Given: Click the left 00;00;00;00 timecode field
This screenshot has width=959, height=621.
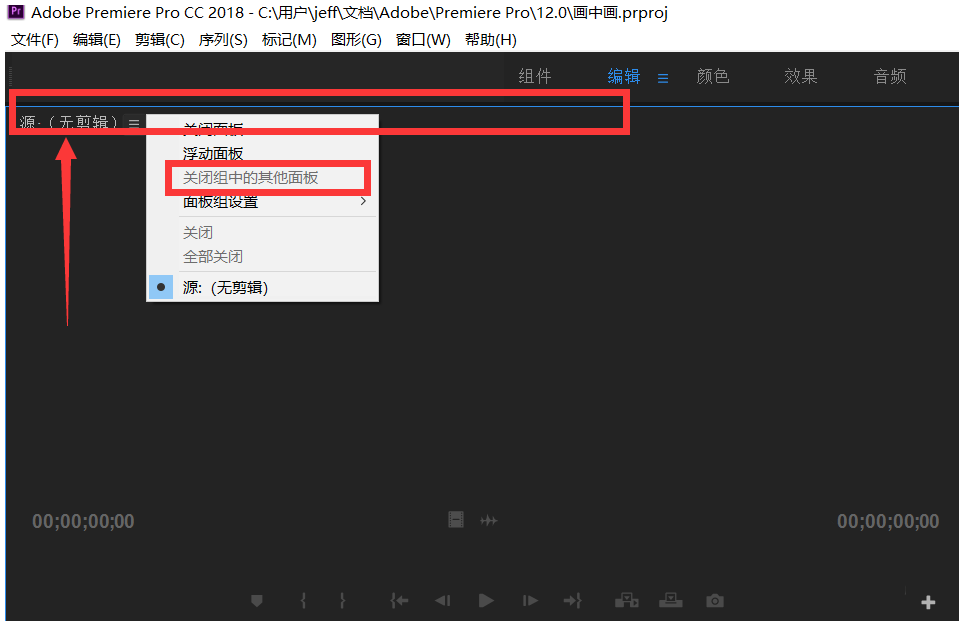Looking at the screenshot, I should (x=83, y=521).
